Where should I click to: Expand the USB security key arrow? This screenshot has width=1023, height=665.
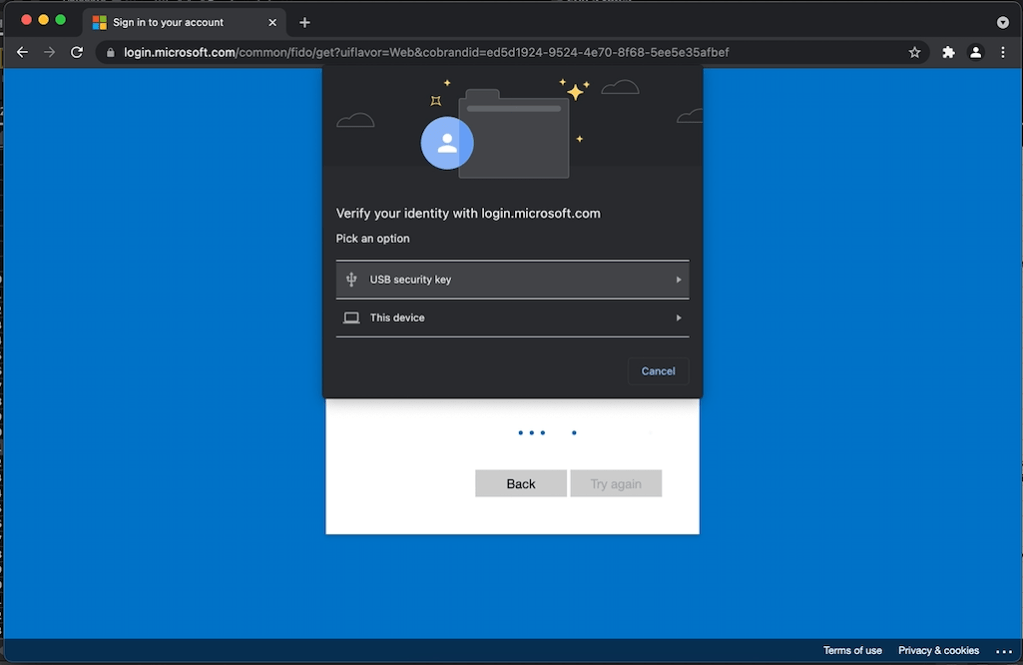pyautogui.click(x=678, y=280)
